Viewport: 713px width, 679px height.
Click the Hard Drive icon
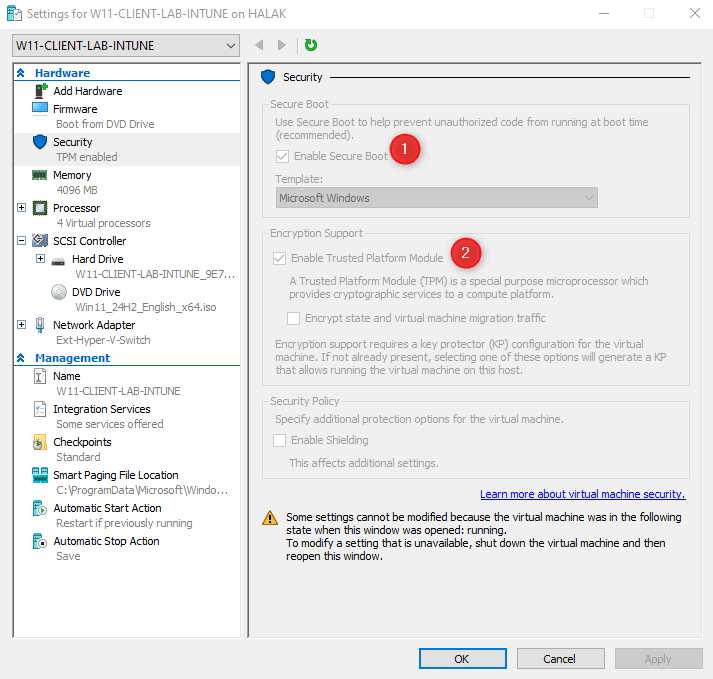[x=58, y=261]
